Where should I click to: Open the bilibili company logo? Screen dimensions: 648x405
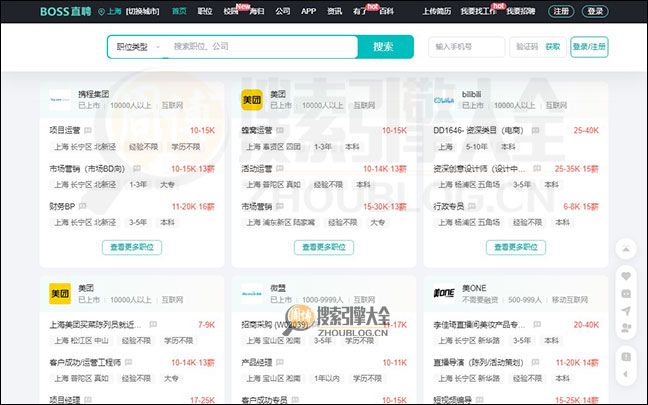[444, 99]
